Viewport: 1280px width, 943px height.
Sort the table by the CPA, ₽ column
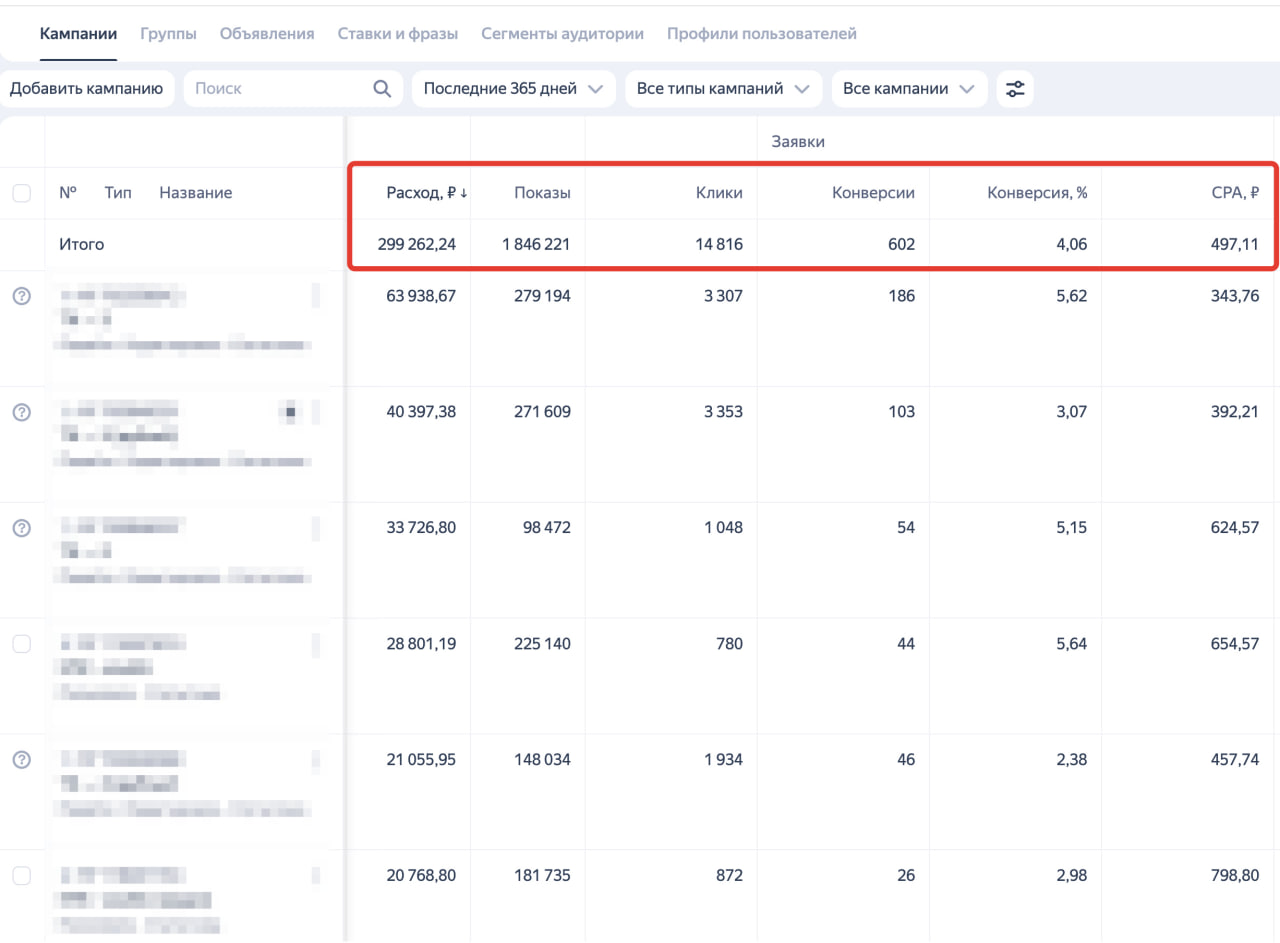(1233, 193)
